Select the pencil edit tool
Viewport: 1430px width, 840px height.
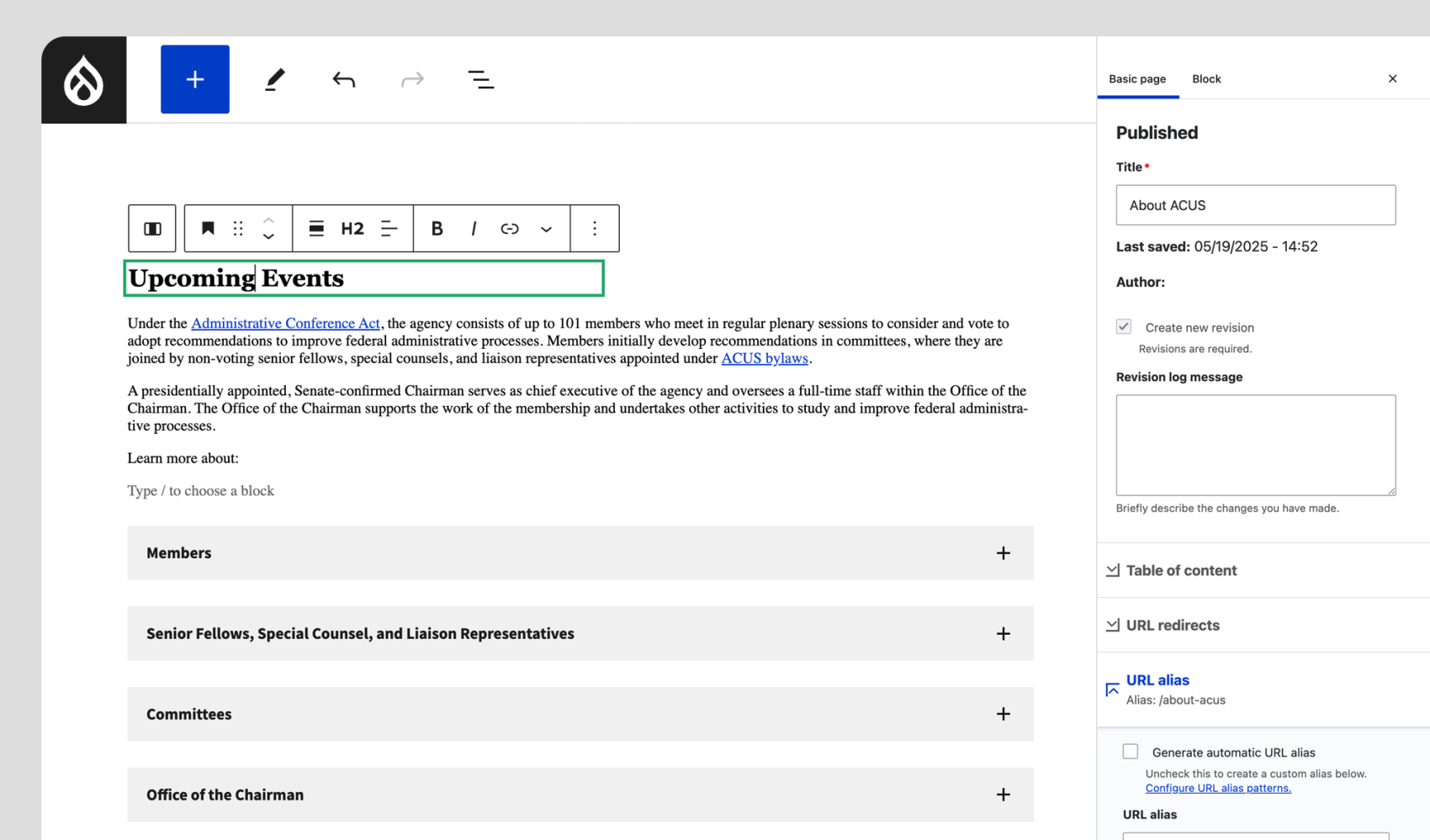pos(275,80)
